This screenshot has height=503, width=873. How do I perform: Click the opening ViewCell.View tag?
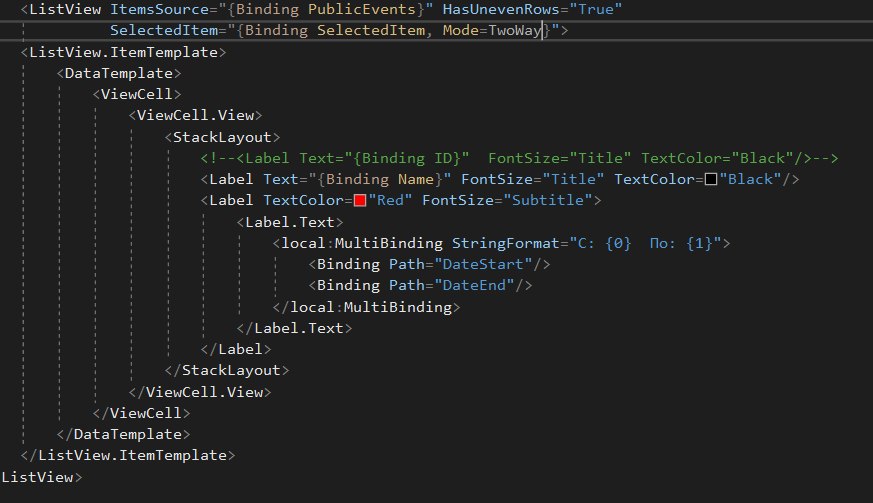tap(195, 116)
